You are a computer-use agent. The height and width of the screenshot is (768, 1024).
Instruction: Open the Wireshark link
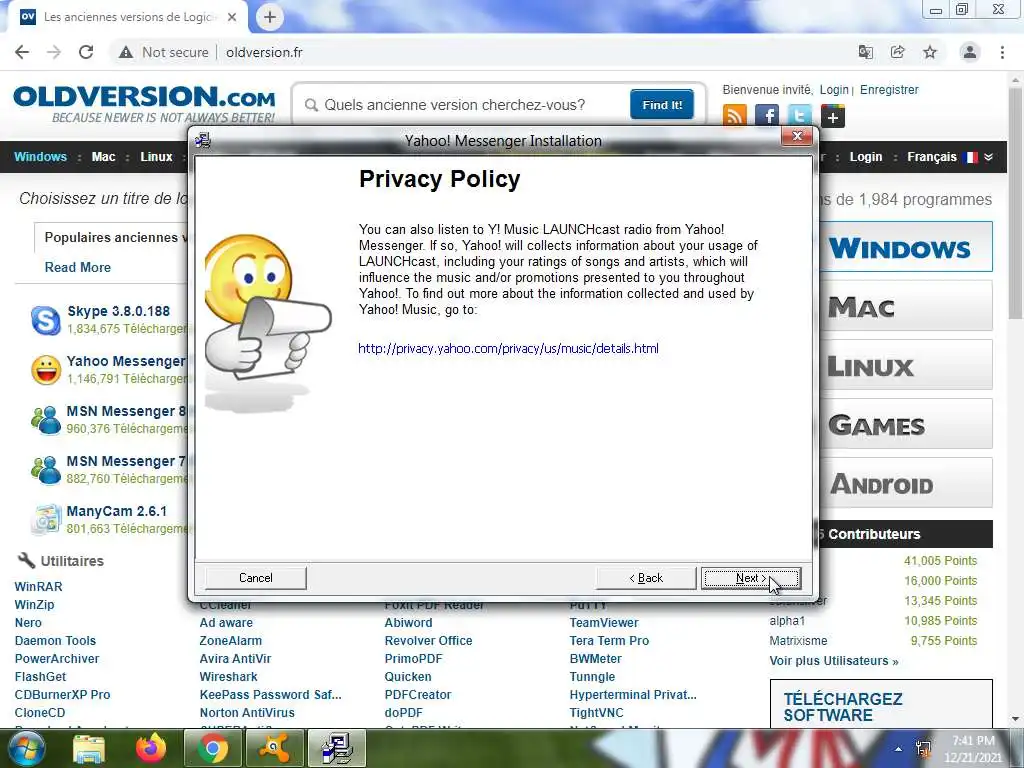tap(229, 677)
